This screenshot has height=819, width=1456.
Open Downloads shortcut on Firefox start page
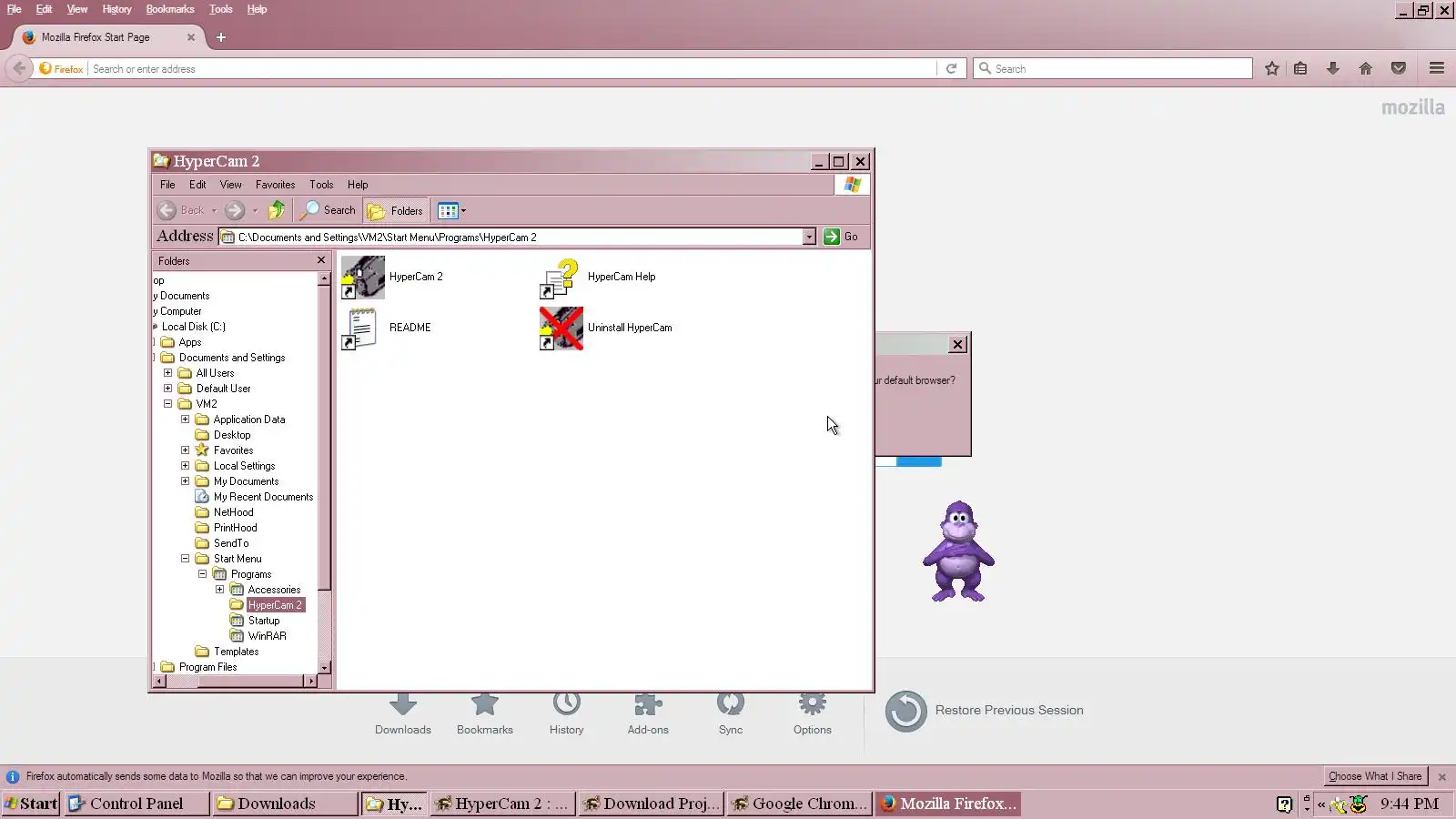tap(403, 714)
